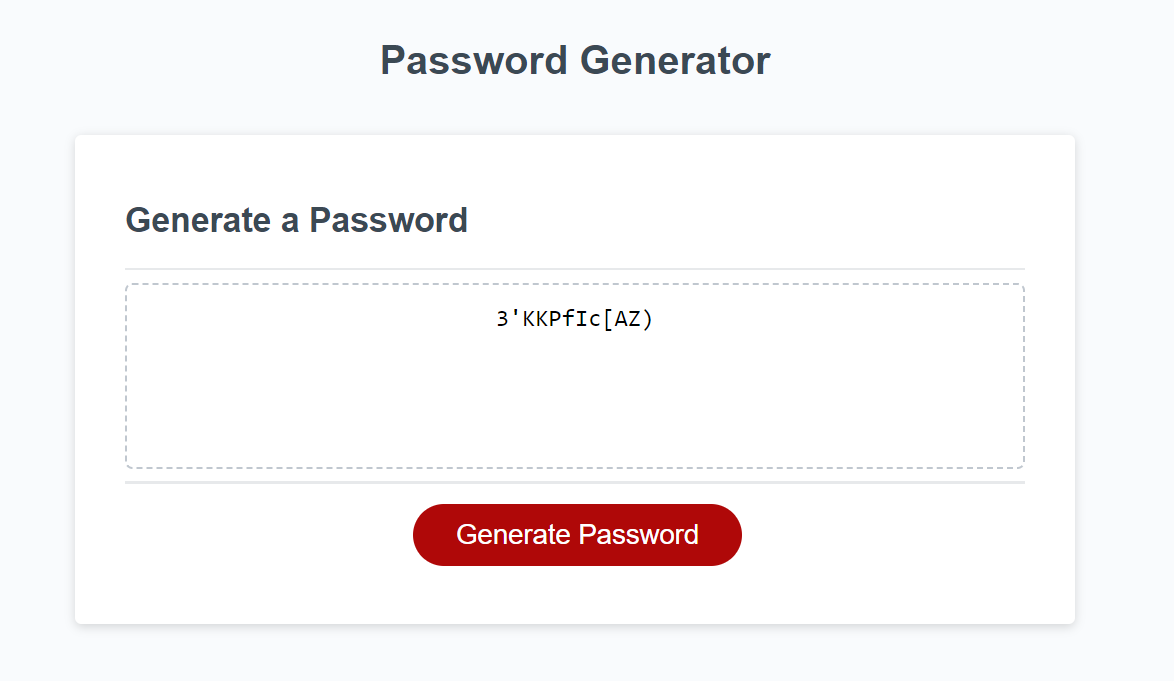Click the empty space below the password text
Screen dimensions: 1174x681
575,420
